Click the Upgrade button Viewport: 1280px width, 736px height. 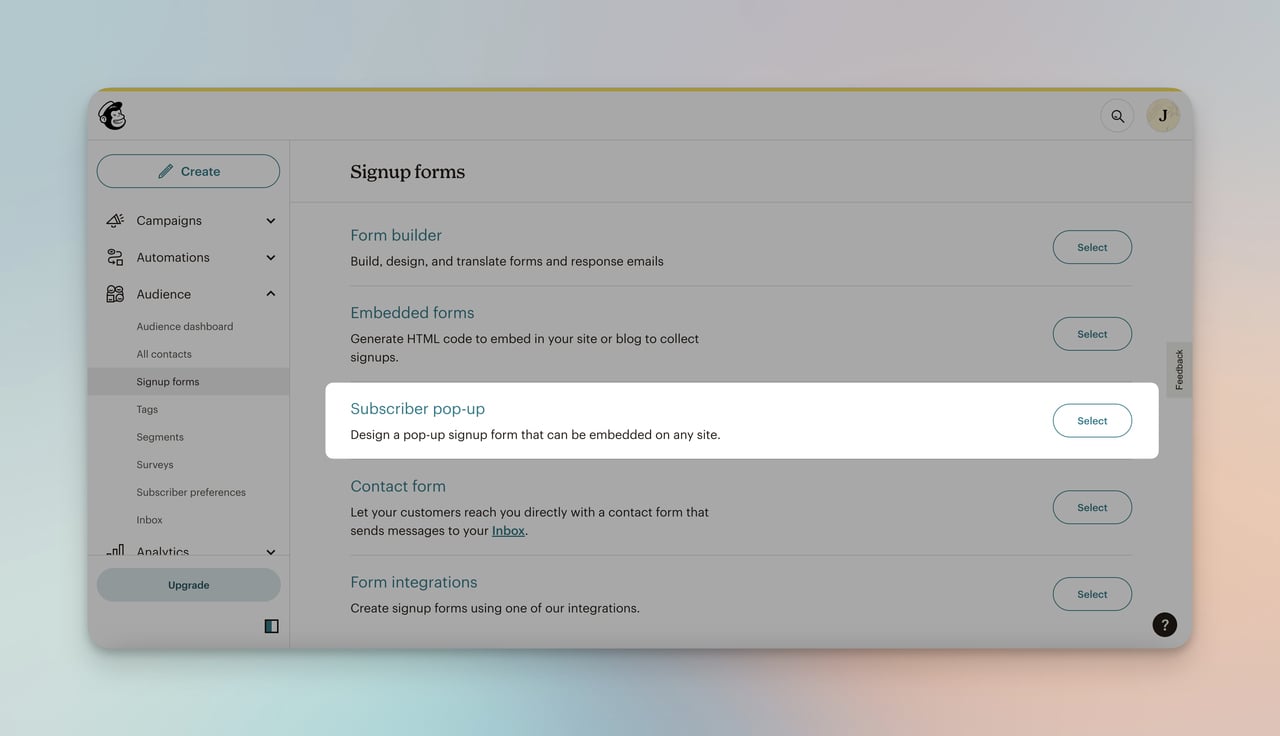[188, 585]
